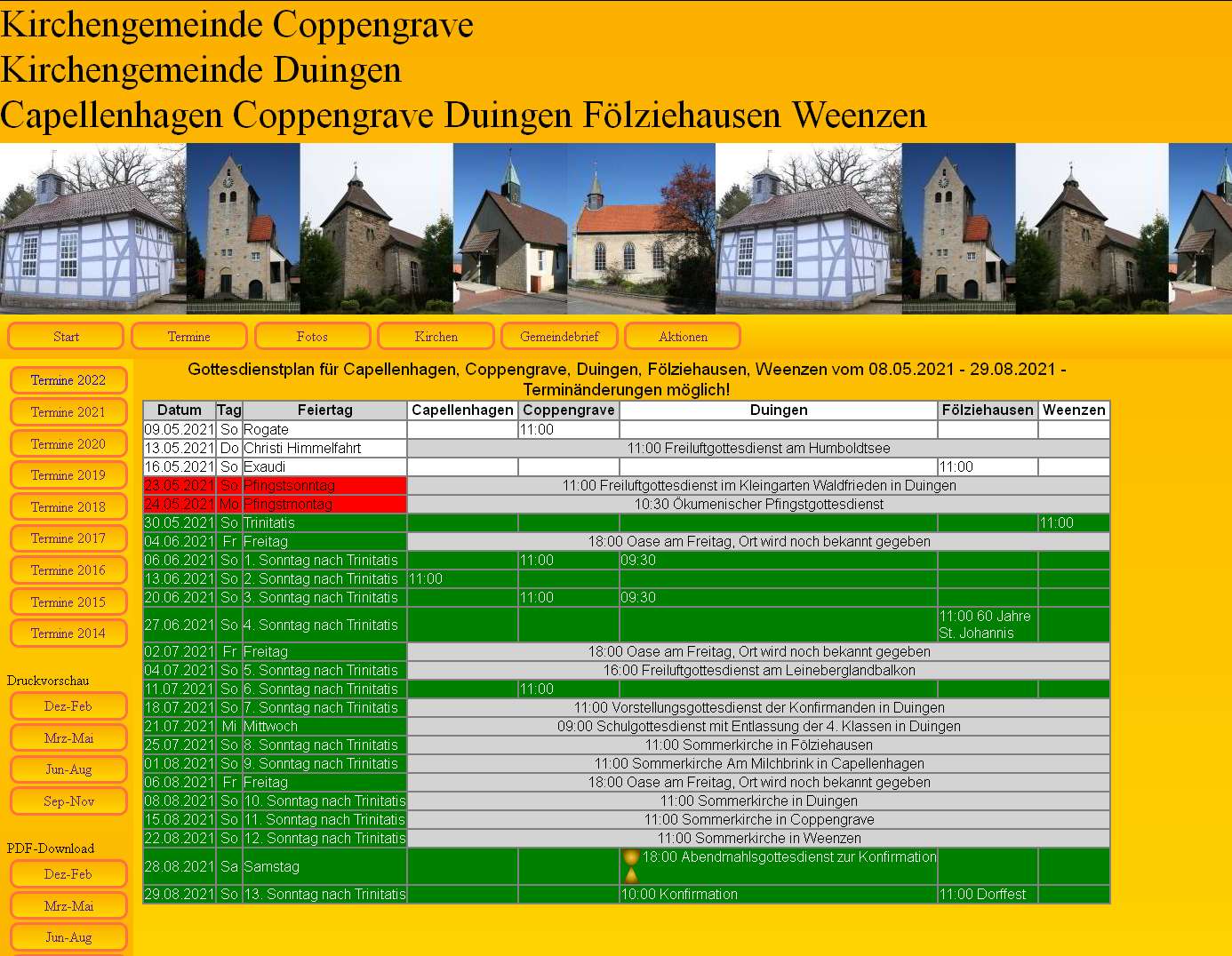This screenshot has height=956, width=1232.
Task: Click the Sommerkirche in Duingen entry
Action: (x=758, y=801)
